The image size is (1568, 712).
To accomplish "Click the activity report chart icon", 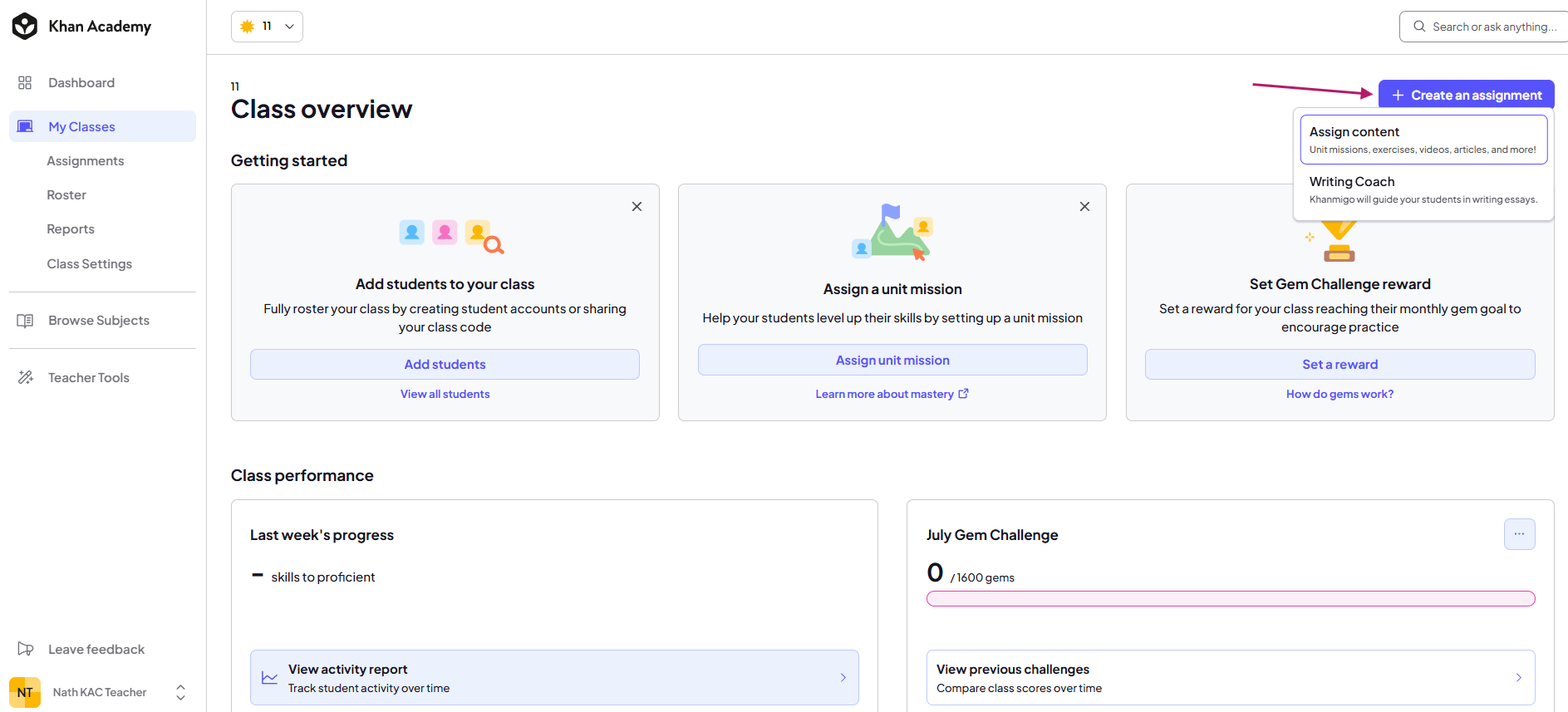I will [269, 678].
